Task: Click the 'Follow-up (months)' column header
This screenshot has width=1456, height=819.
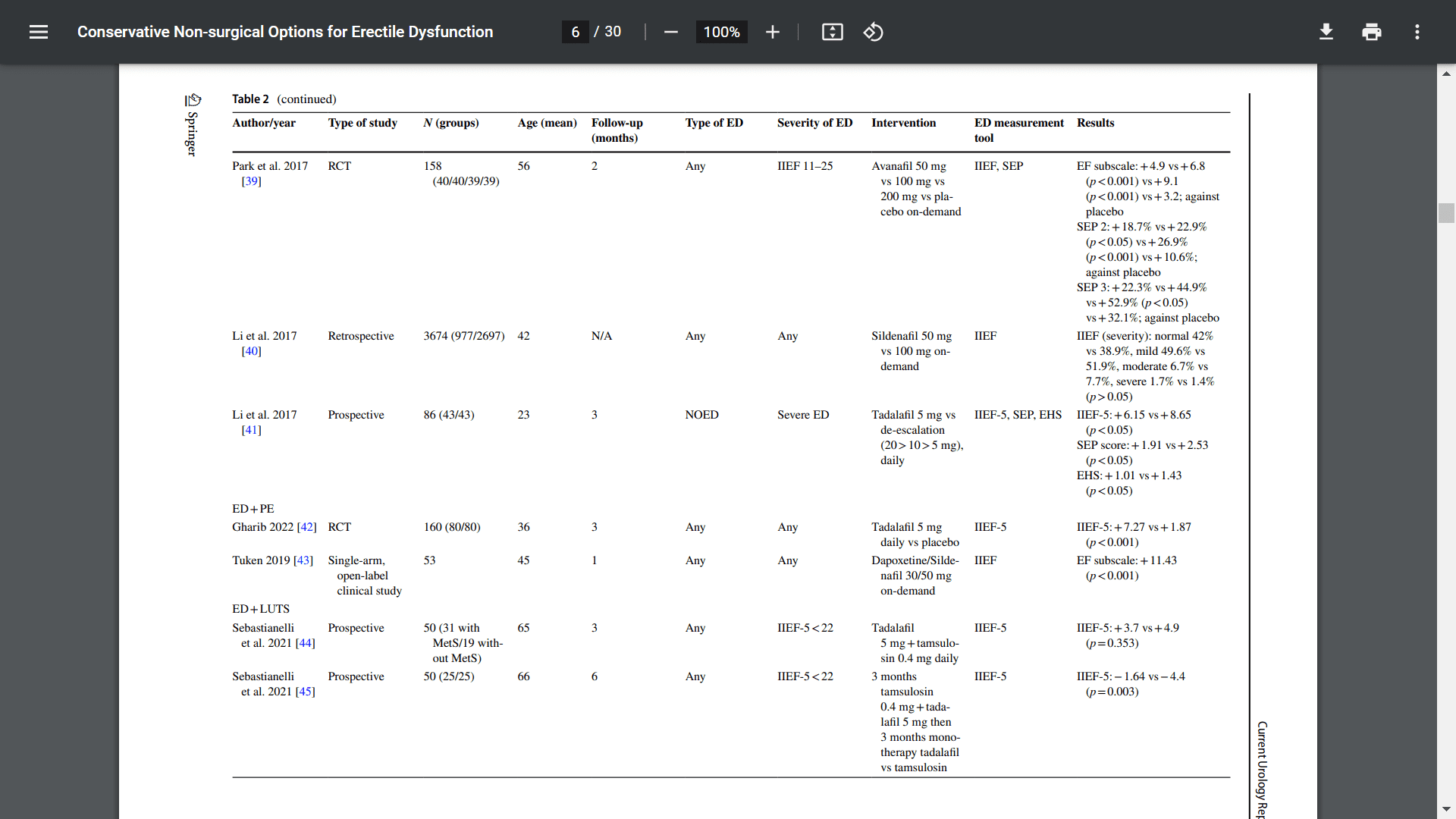Action: click(x=617, y=130)
